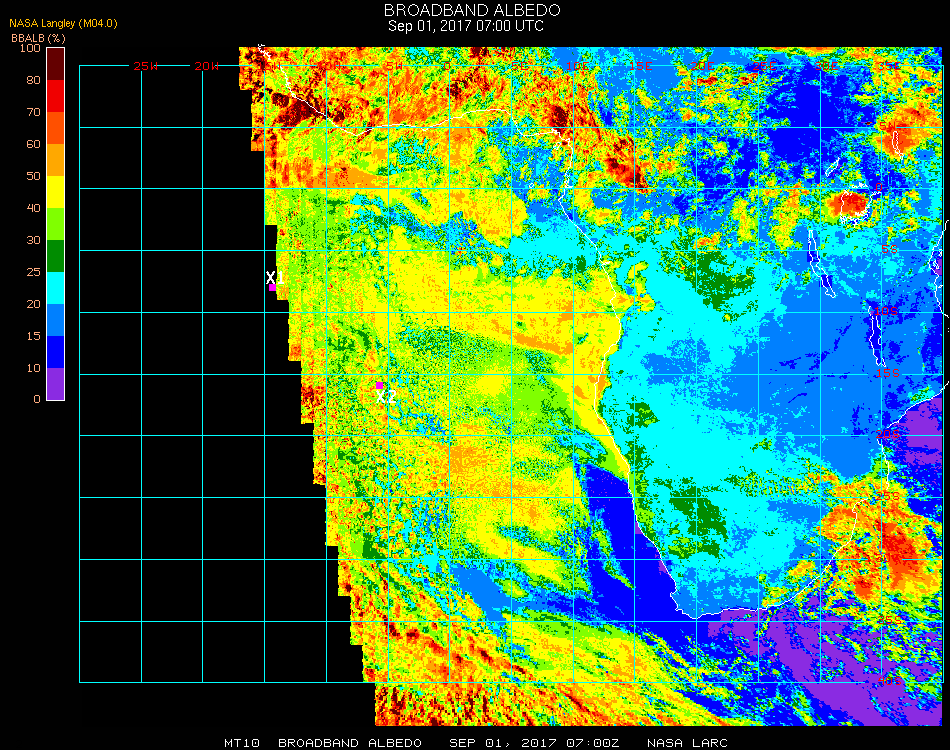Click the '10' tick on the colorbar
Image resolution: width=950 pixels, height=750 pixels.
[x=33, y=368]
